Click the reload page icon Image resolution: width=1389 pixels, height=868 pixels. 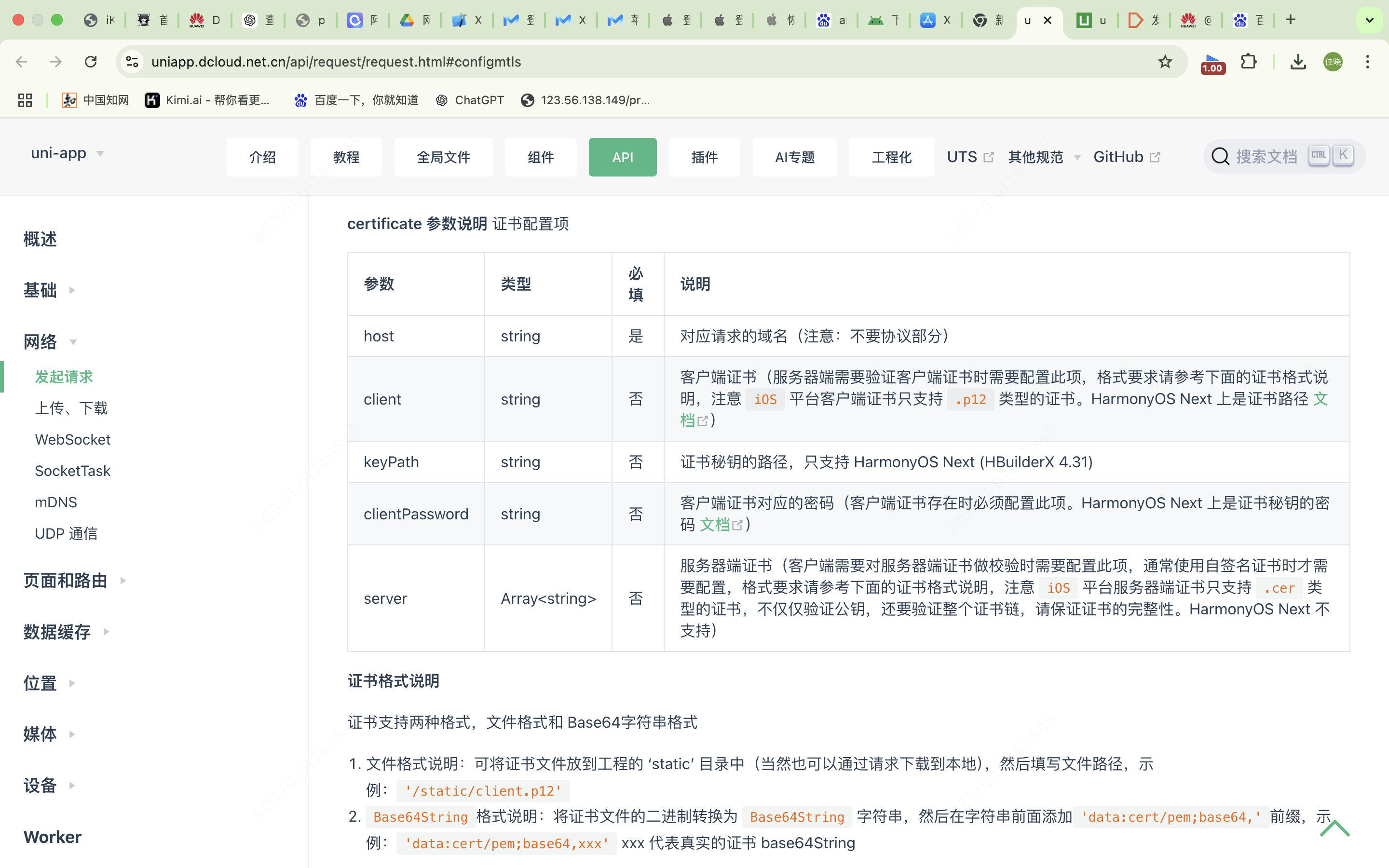point(91,61)
